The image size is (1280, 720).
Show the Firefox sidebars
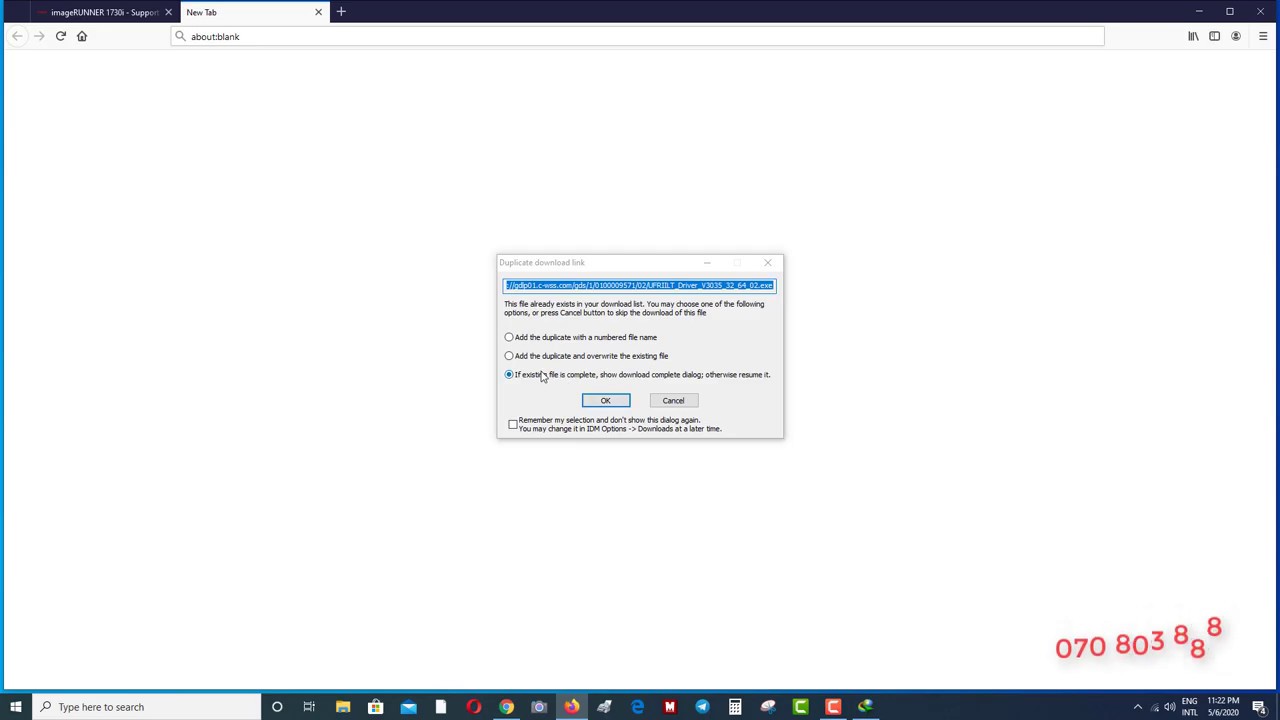click(x=1214, y=36)
